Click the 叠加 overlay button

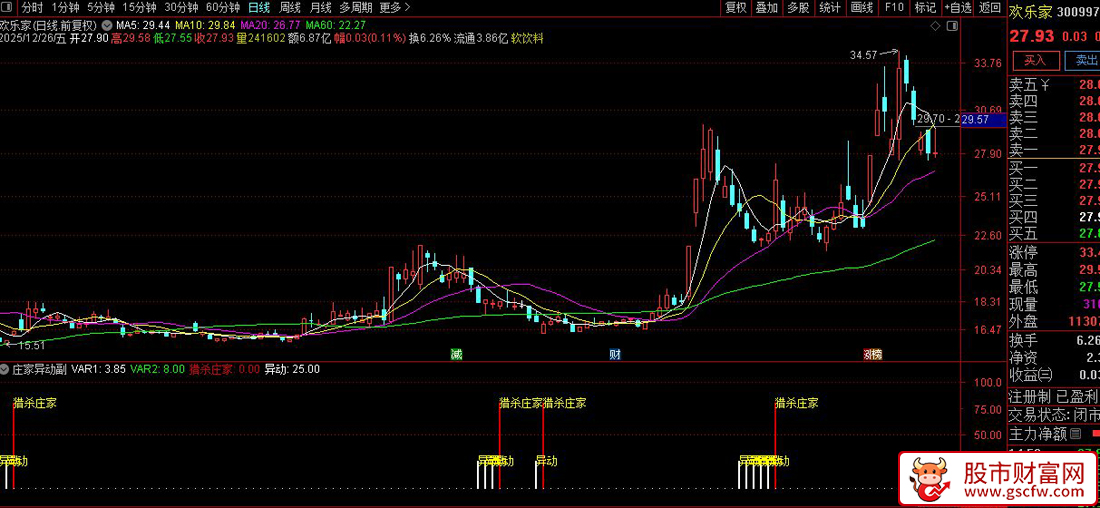[x=766, y=8]
